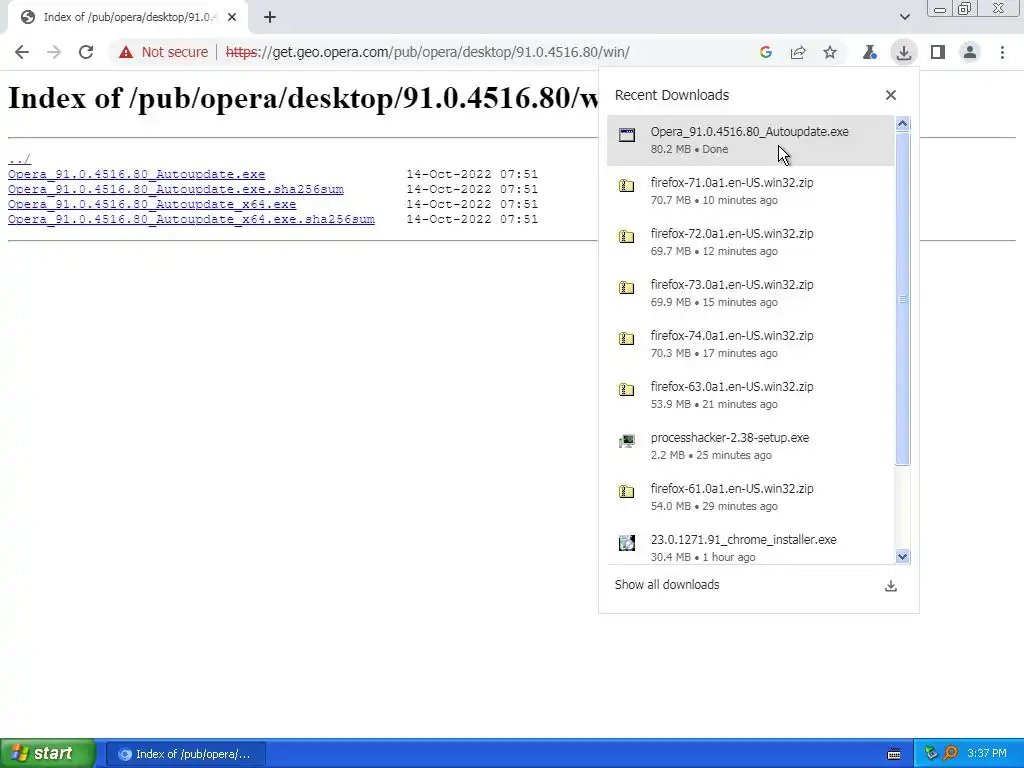1024x768 pixels.
Task: Select the Index of /pub/opera taskbar button
Action: [x=185, y=754]
